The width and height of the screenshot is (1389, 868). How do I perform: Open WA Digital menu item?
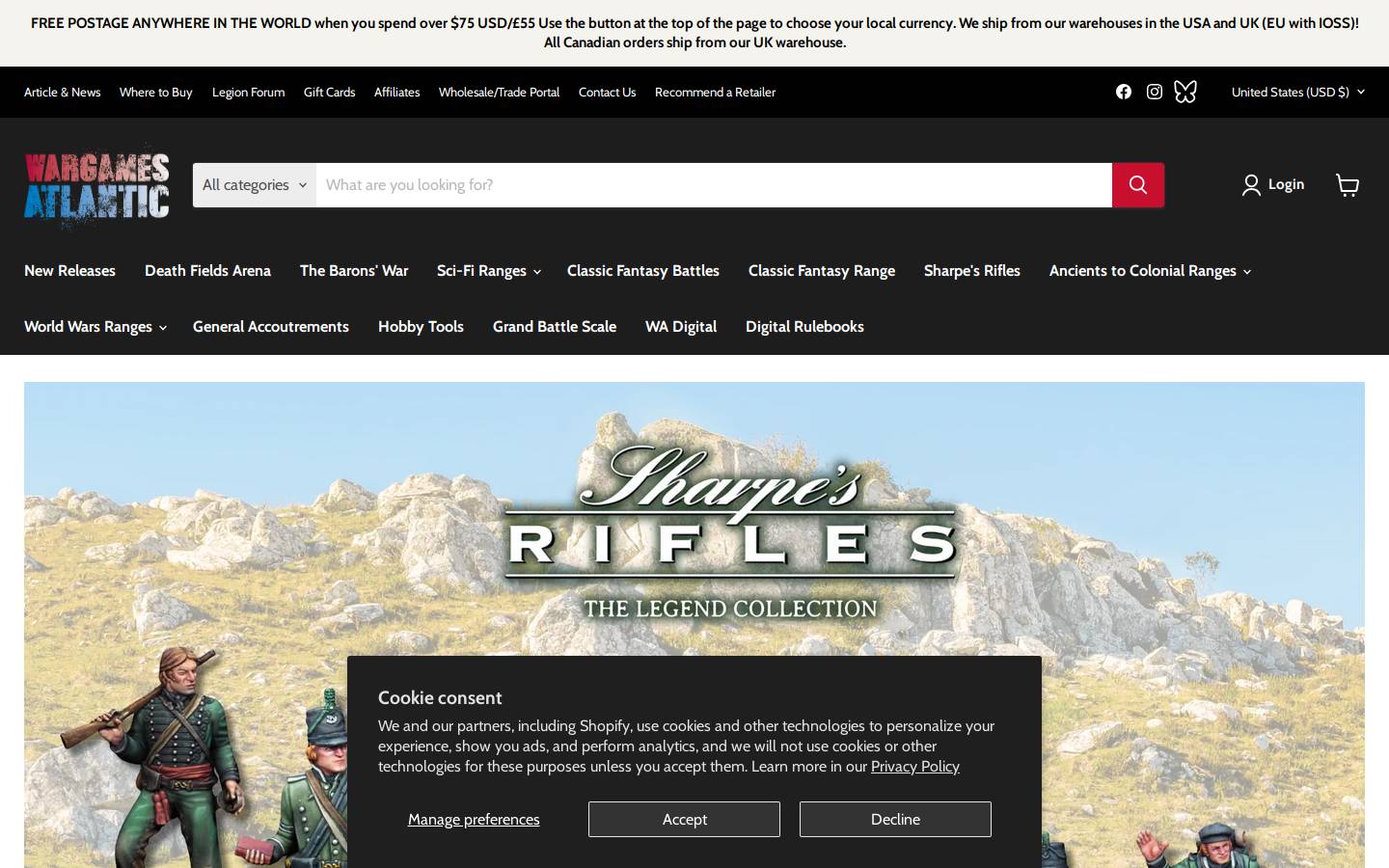[681, 327]
